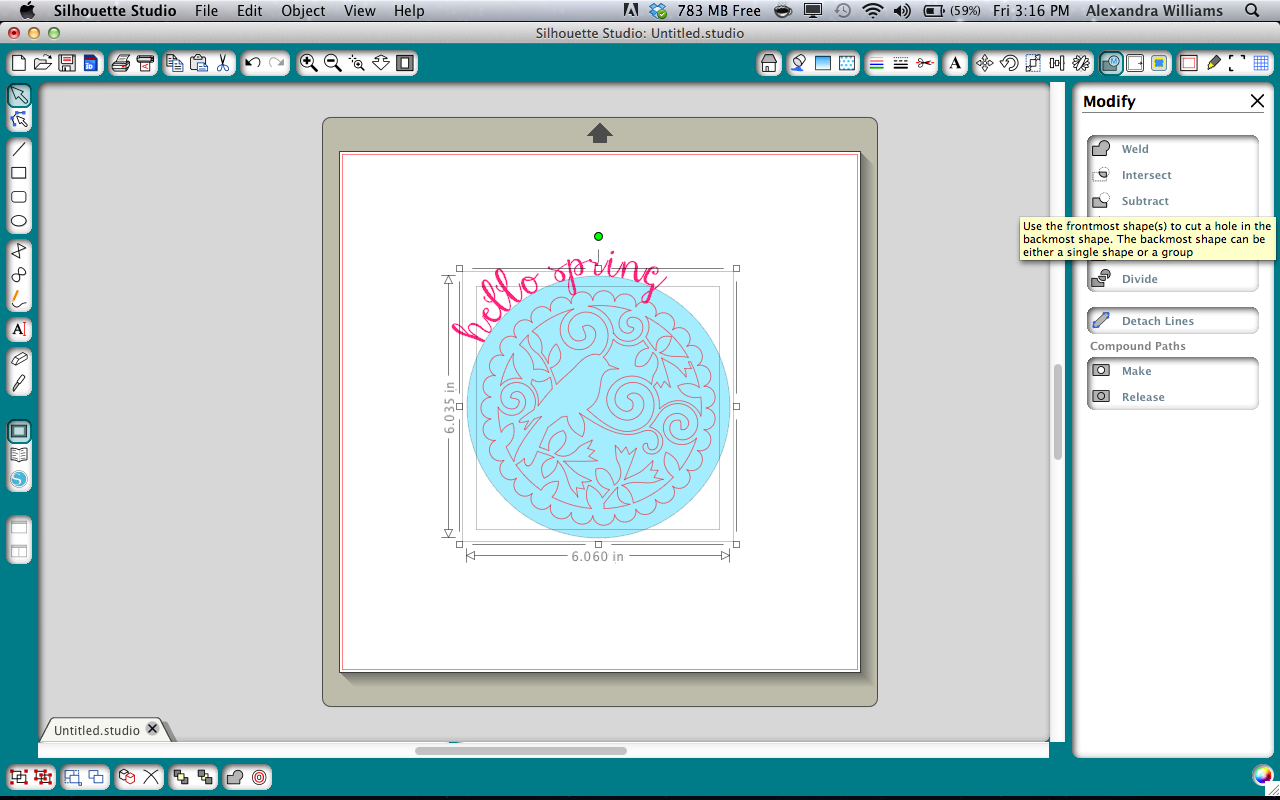Save the document with the floppy disk icon

click(x=67, y=63)
